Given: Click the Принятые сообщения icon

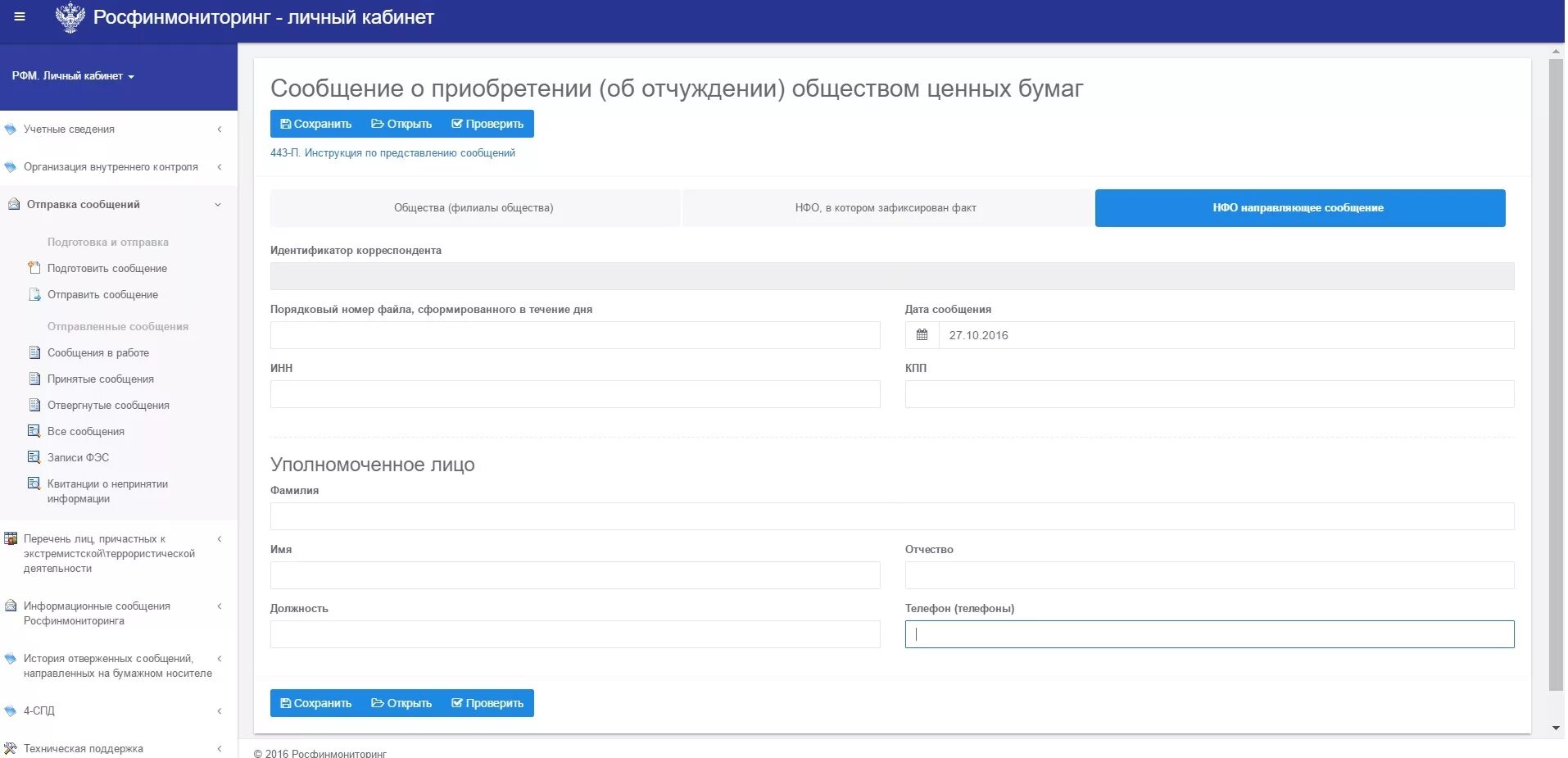Looking at the screenshot, I should [34, 379].
